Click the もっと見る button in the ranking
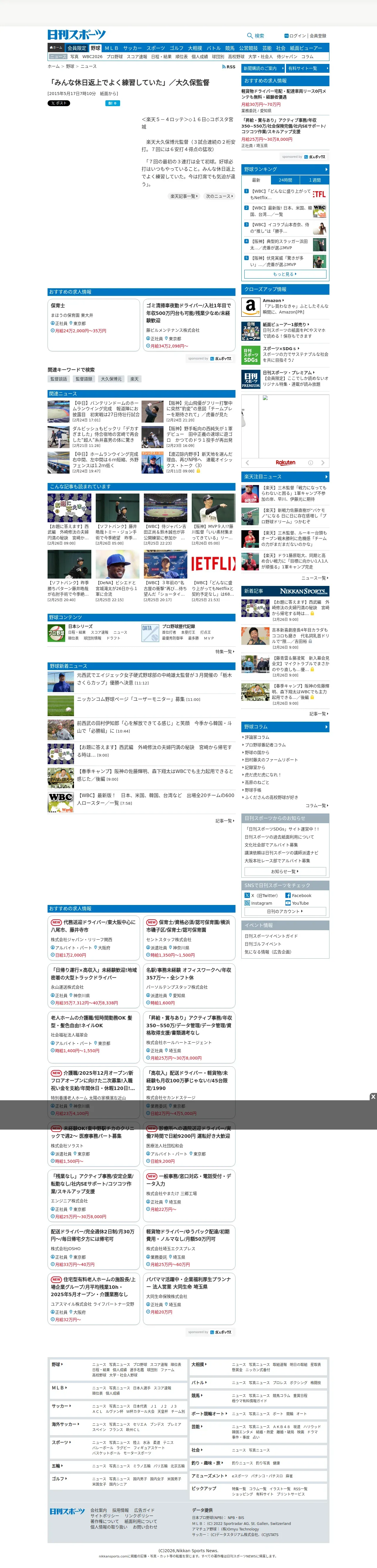This screenshot has width=377, height=1568. pos(285,274)
